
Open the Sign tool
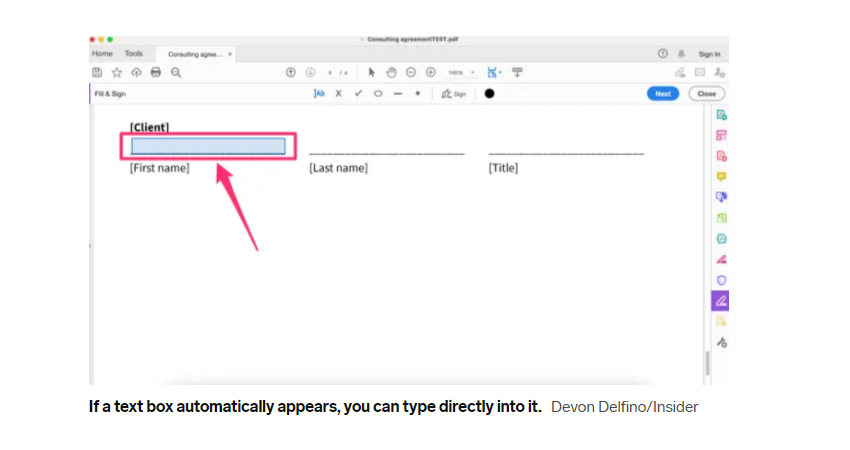(x=454, y=94)
